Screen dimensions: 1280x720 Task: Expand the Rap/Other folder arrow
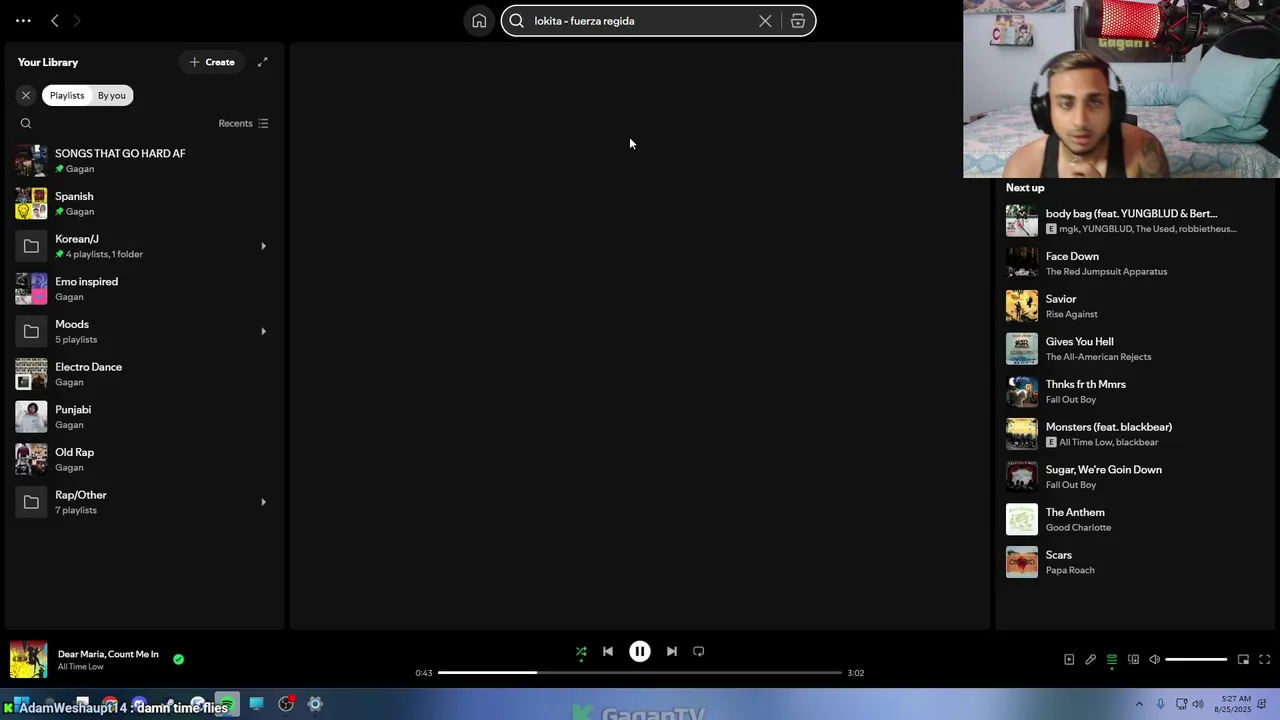[263, 502]
